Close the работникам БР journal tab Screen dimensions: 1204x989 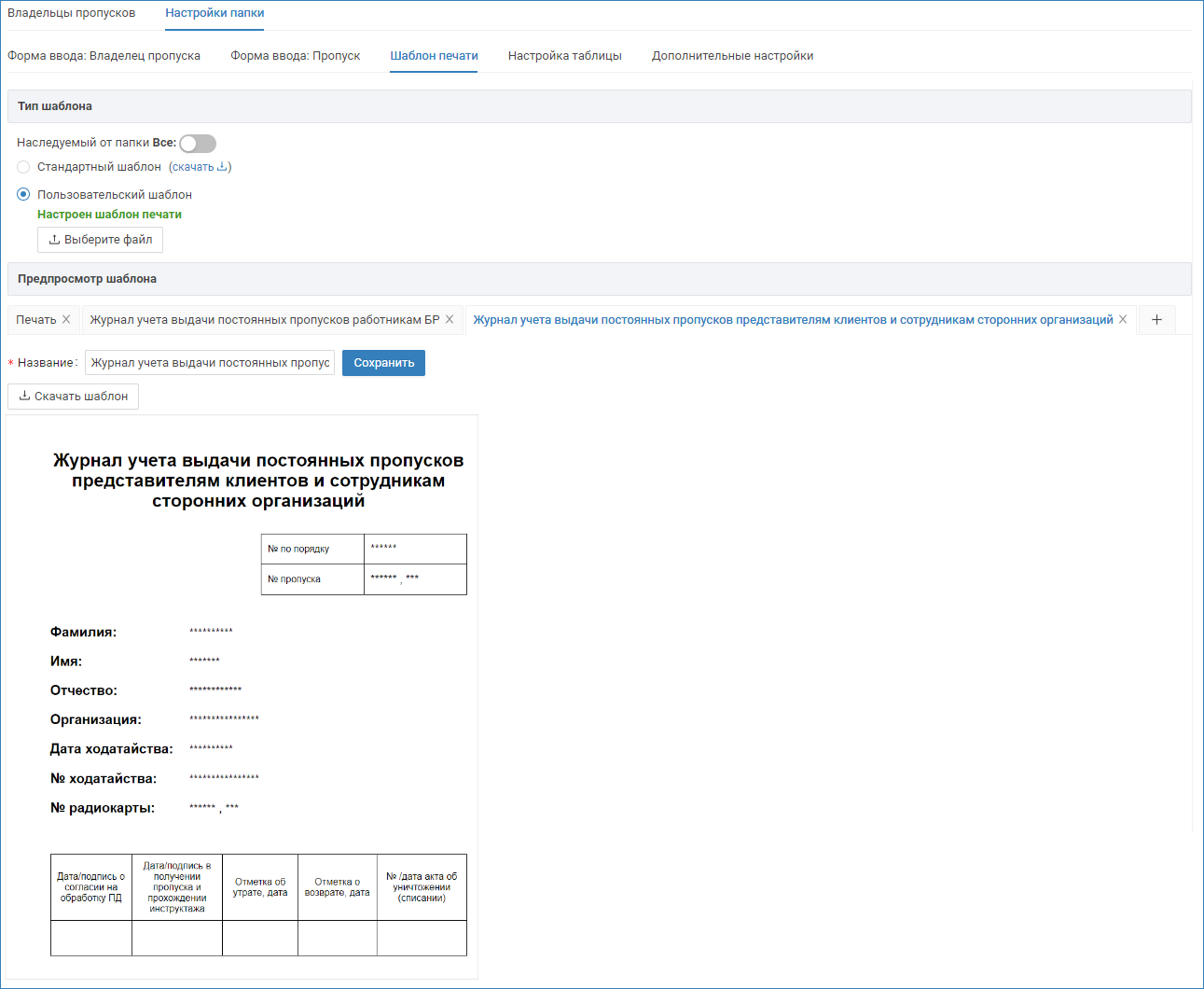450,320
